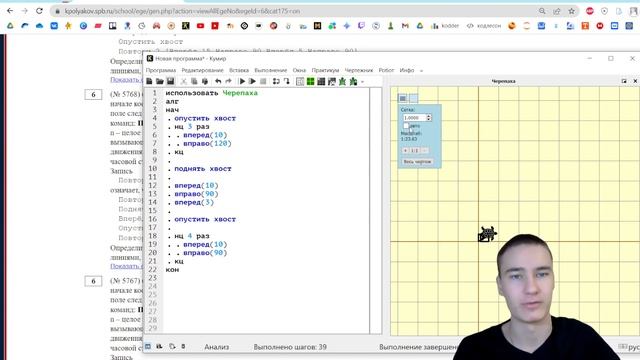Open the Выполнение menu

[x=271, y=70]
